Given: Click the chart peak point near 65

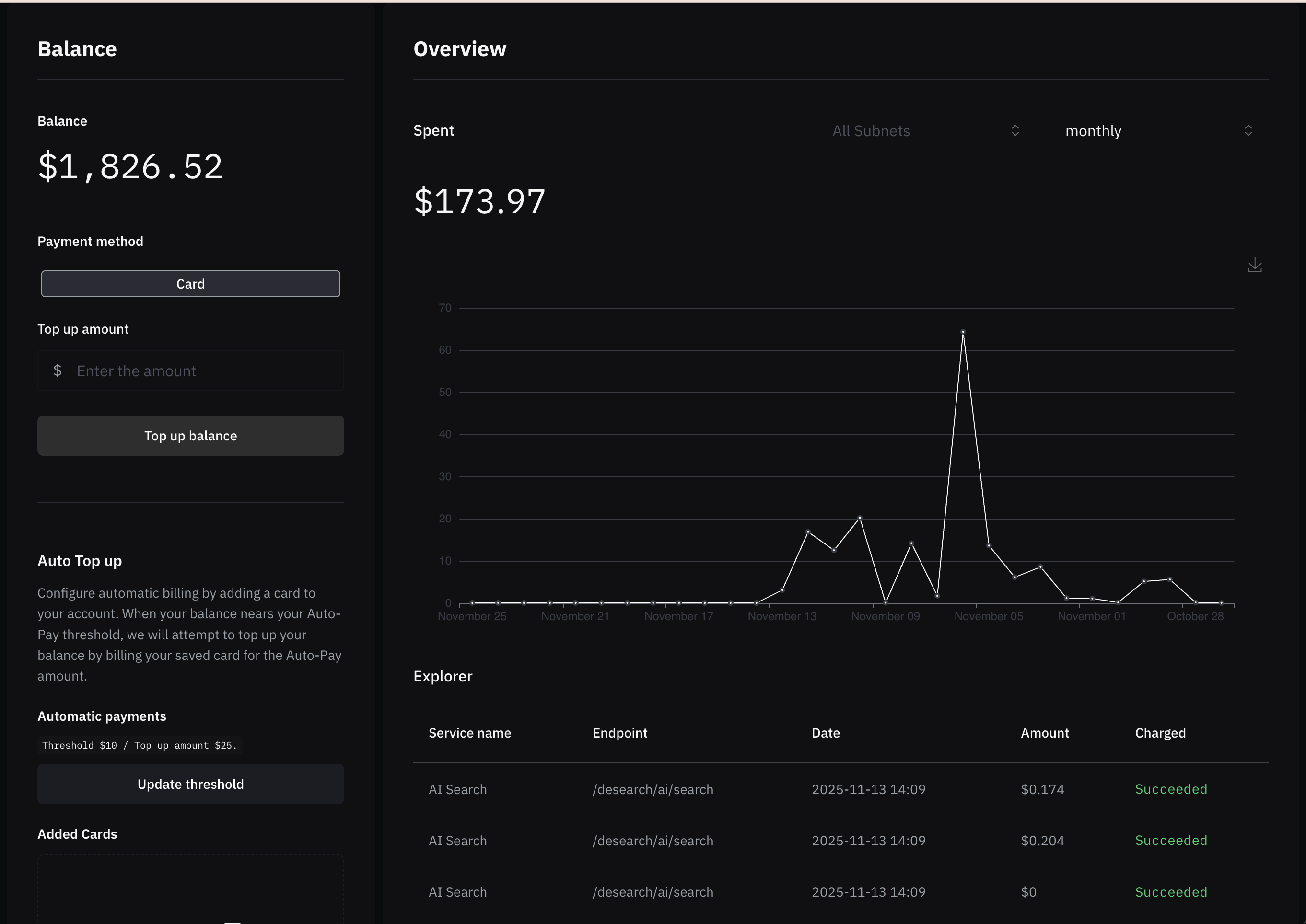Looking at the screenshot, I should (962, 332).
